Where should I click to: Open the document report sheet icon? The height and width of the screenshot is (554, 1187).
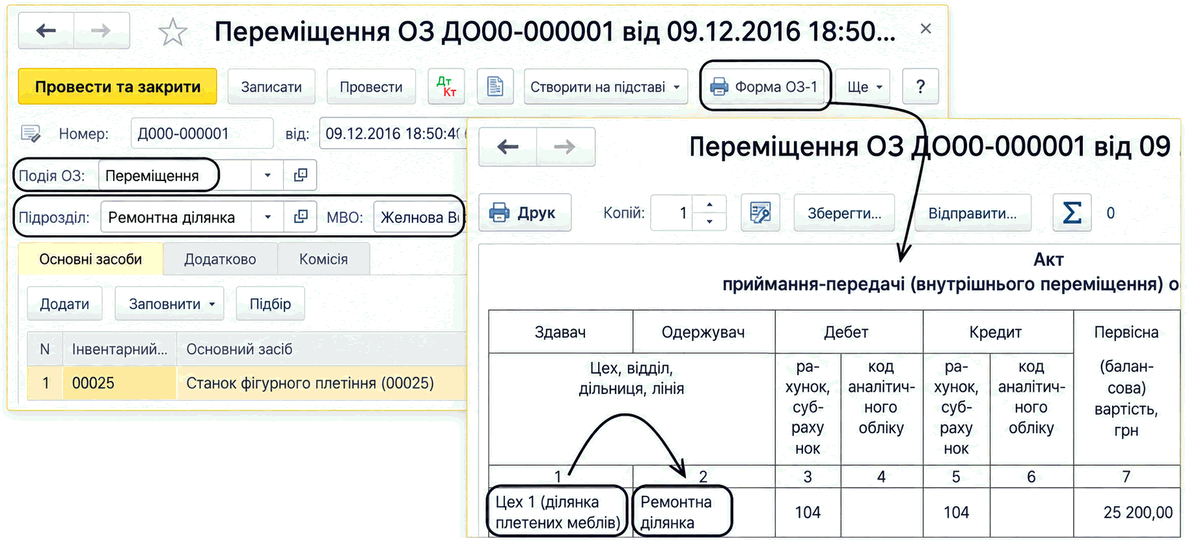(x=495, y=86)
